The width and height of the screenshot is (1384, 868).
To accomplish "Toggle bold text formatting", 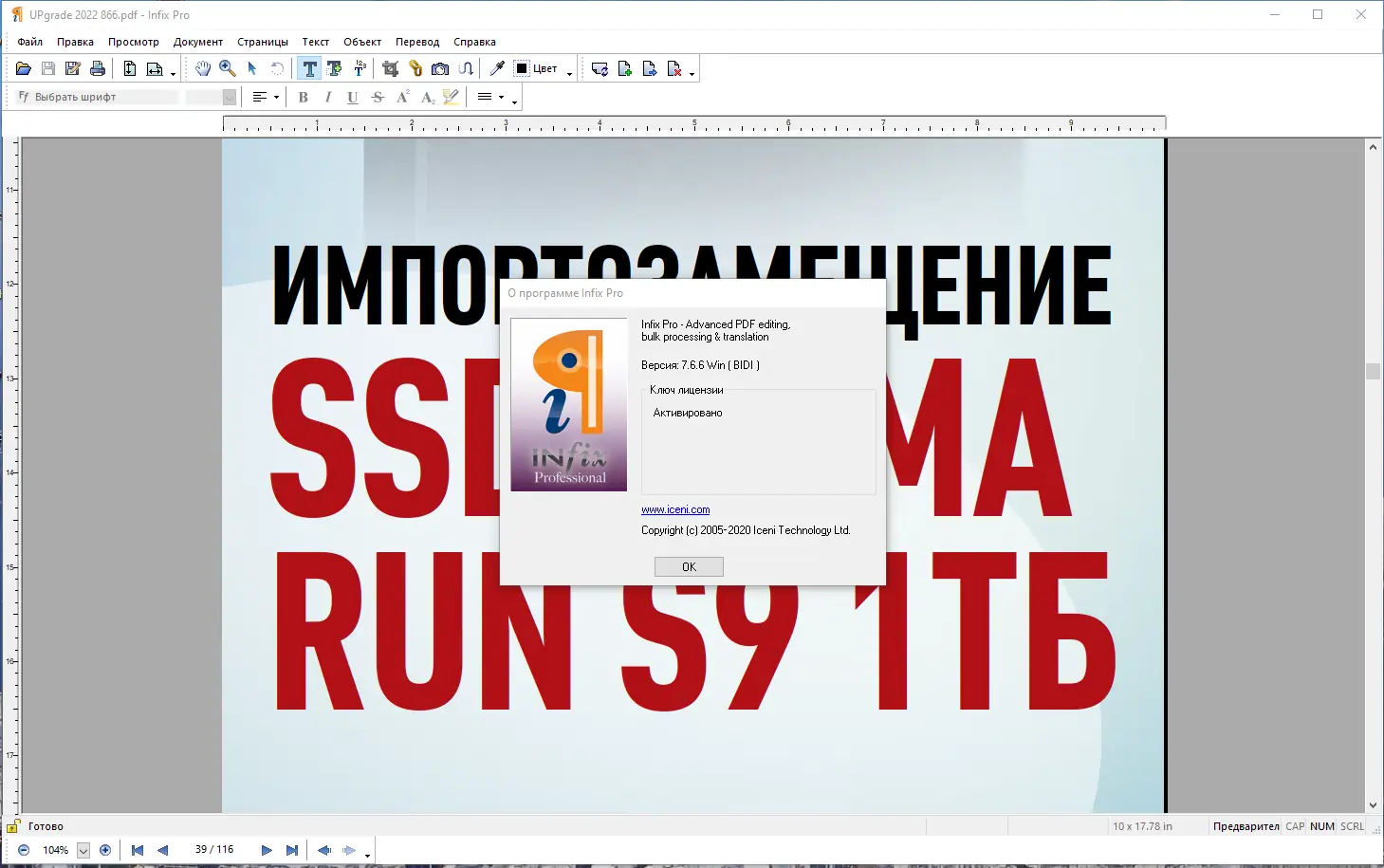I will 303,97.
